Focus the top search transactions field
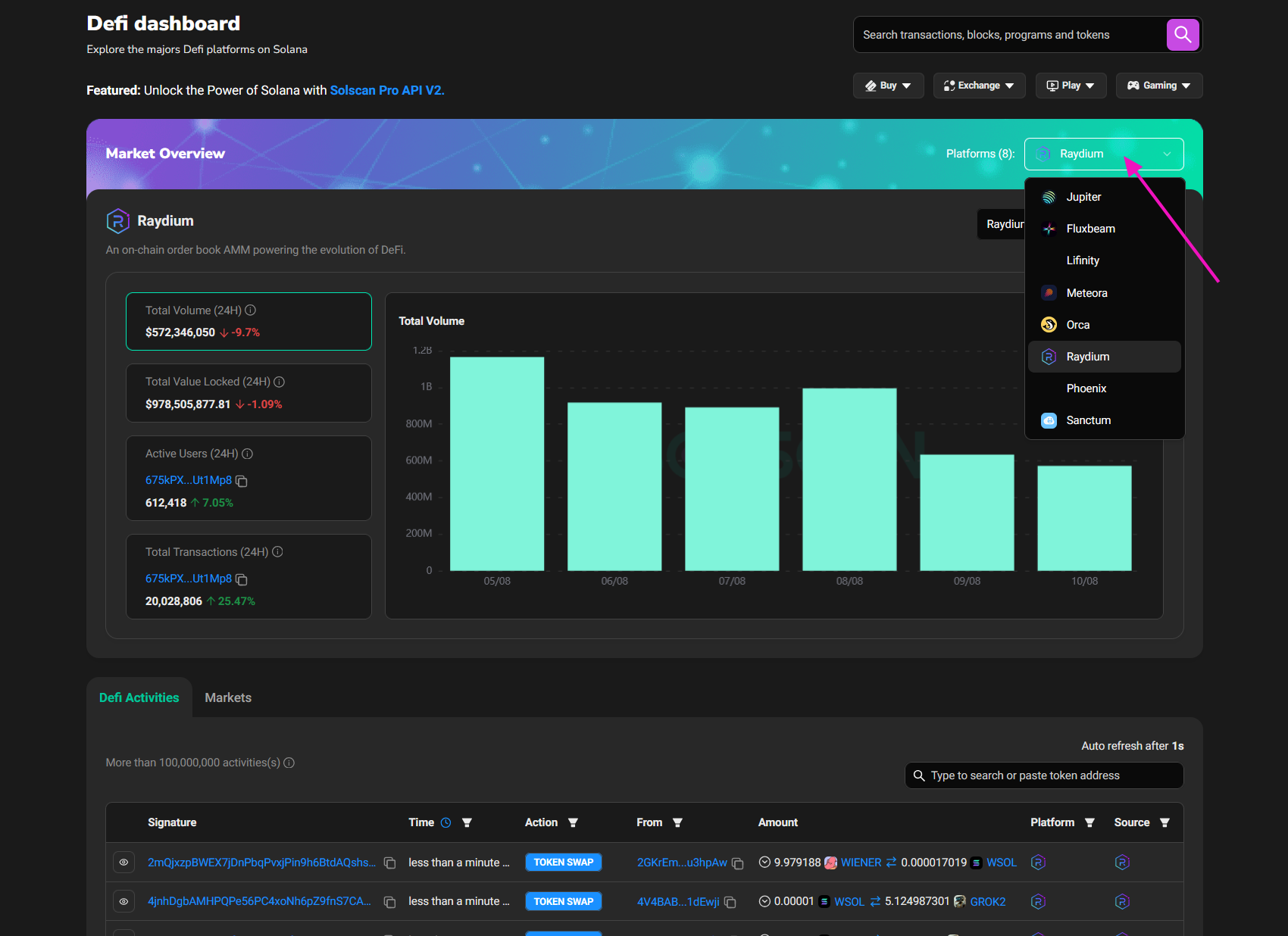Viewport: 1288px width, 936px height. (x=1010, y=35)
